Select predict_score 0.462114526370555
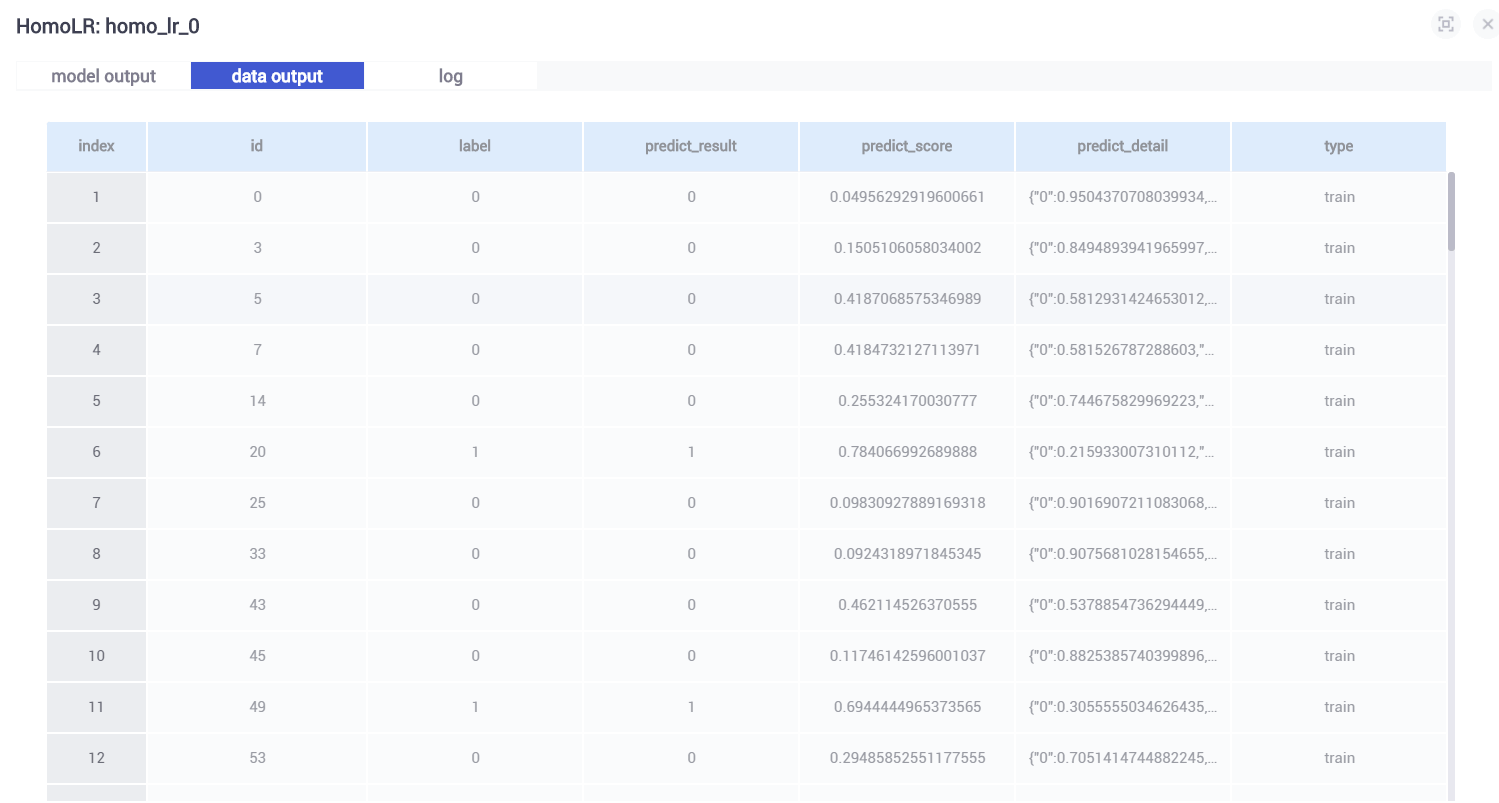This screenshot has height=803, width=1499. coord(907,605)
